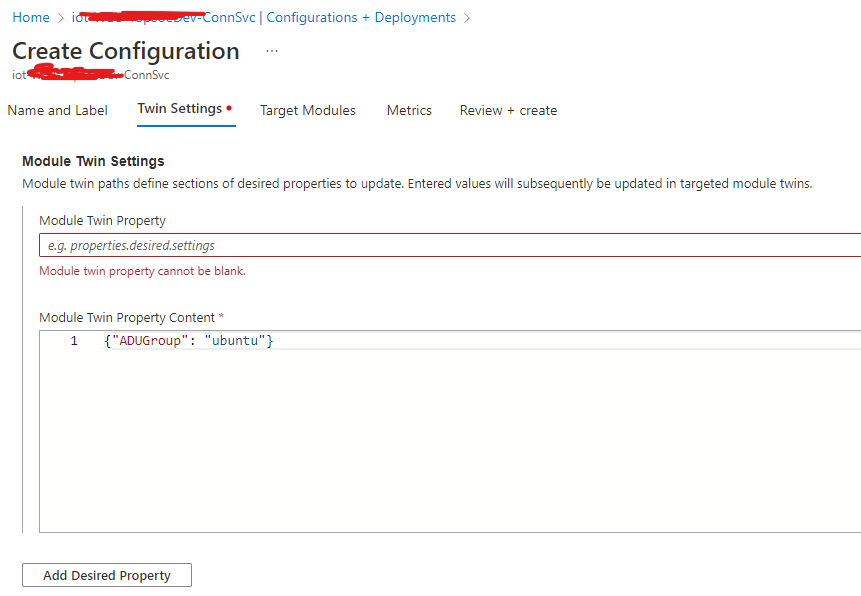
Task: Select the blank property validation error message
Action: [x=140, y=270]
